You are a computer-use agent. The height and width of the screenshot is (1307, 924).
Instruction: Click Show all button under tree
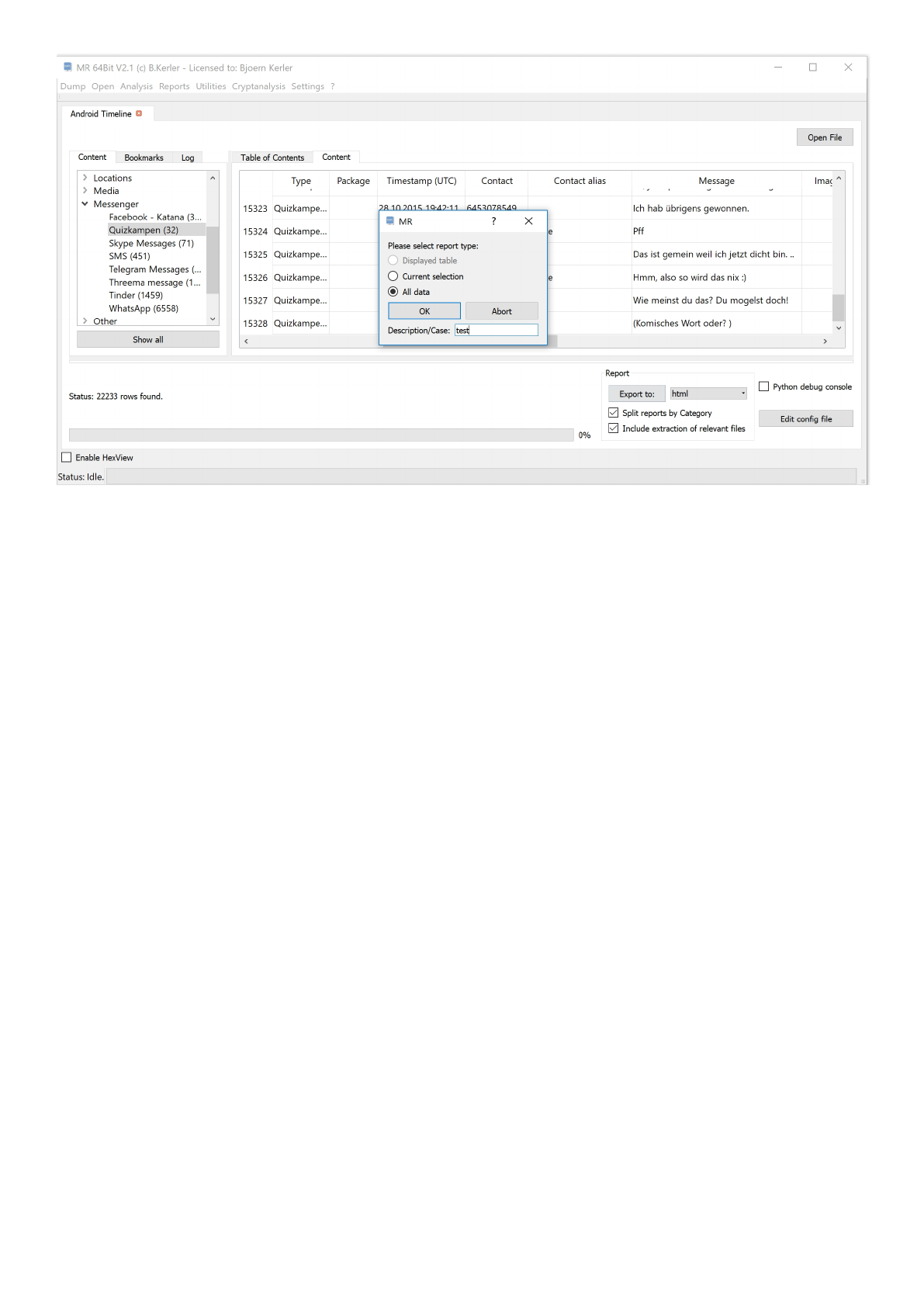(x=148, y=340)
